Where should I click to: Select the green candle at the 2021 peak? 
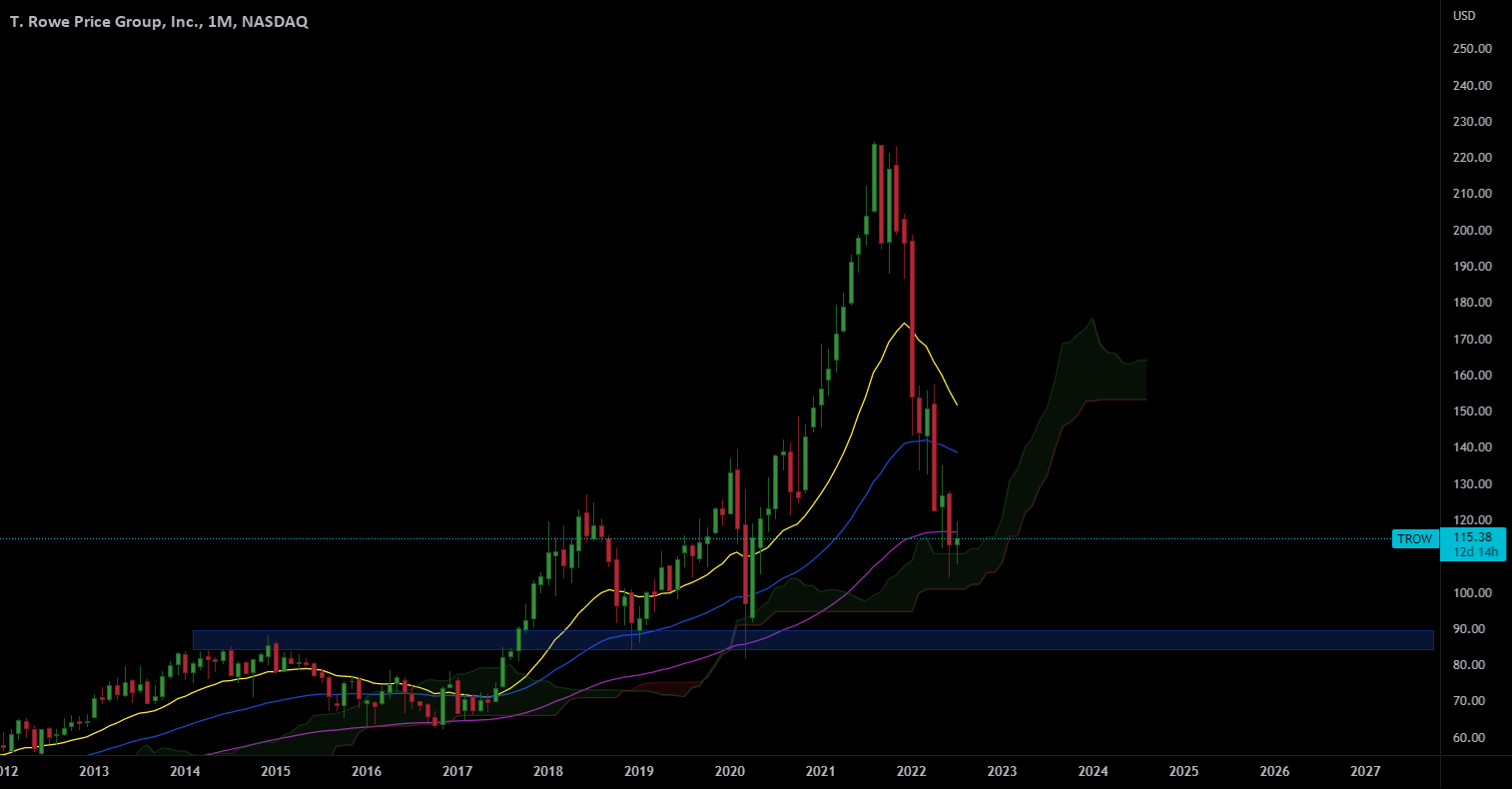tap(877, 180)
